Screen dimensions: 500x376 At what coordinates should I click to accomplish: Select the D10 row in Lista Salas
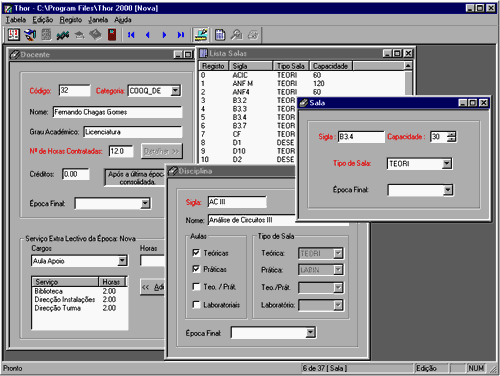coord(247,151)
